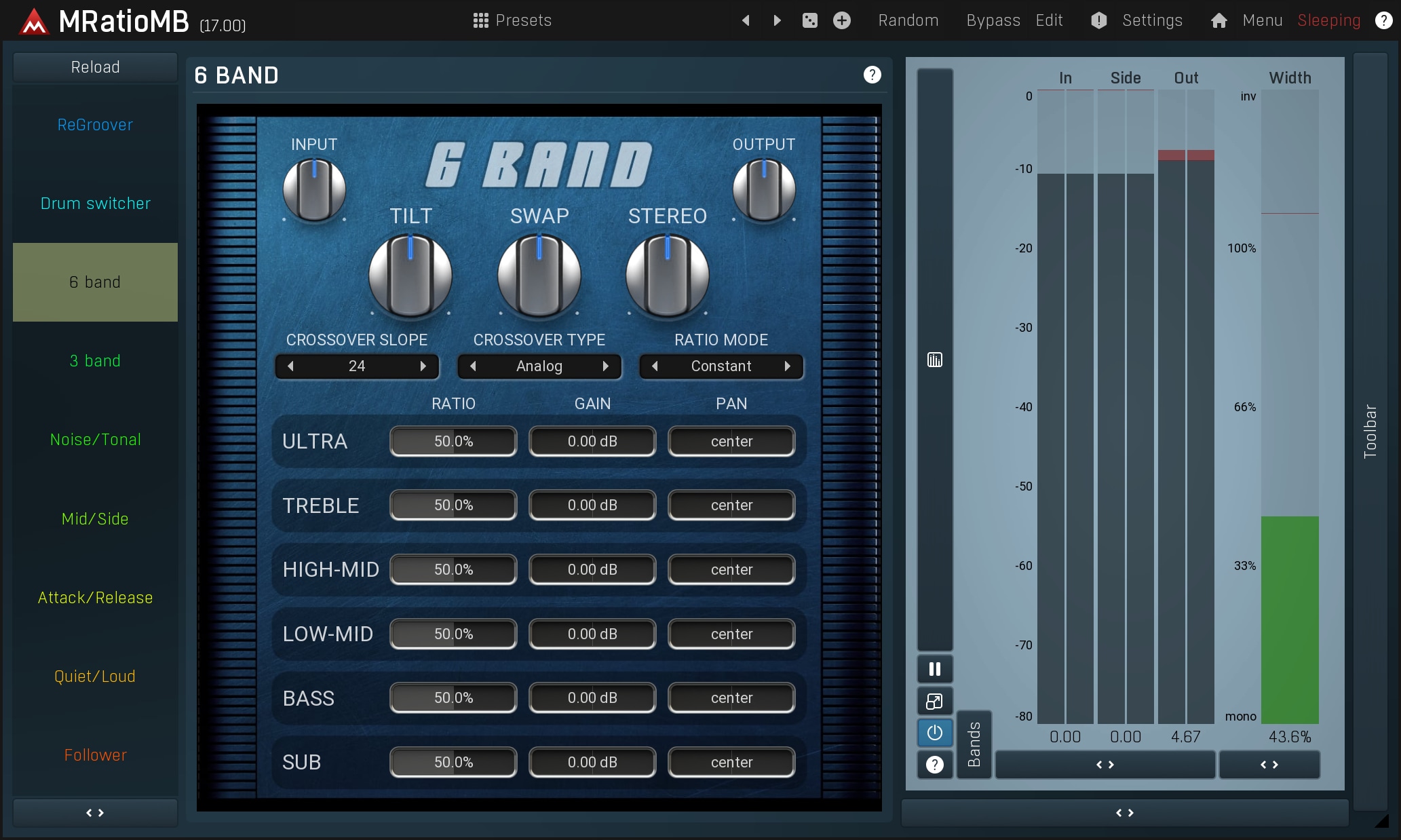The height and width of the screenshot is (840, 1401).
Task: Select the 3 band device tab
Action: point(95,361)
